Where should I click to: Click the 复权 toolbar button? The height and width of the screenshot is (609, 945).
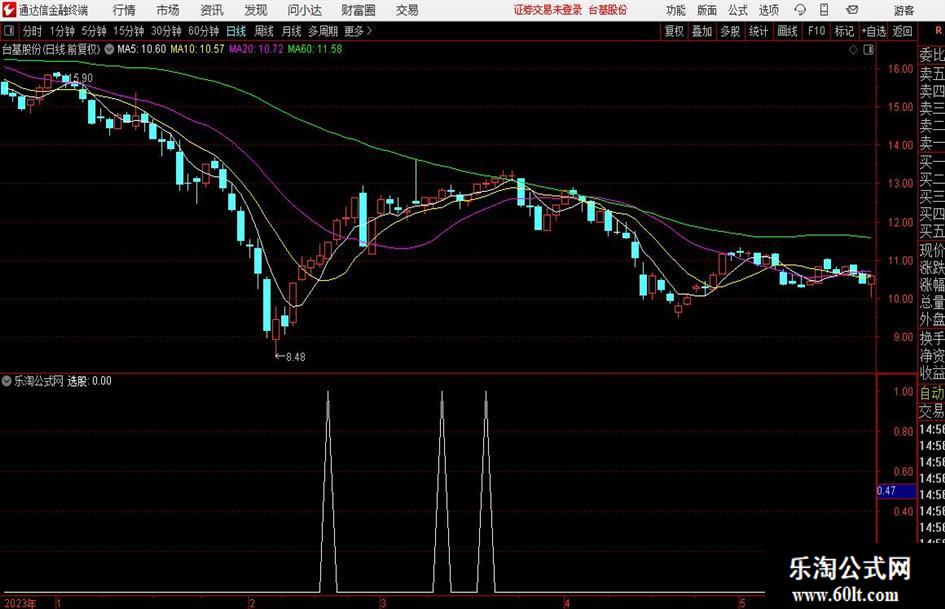click(674, 31)
